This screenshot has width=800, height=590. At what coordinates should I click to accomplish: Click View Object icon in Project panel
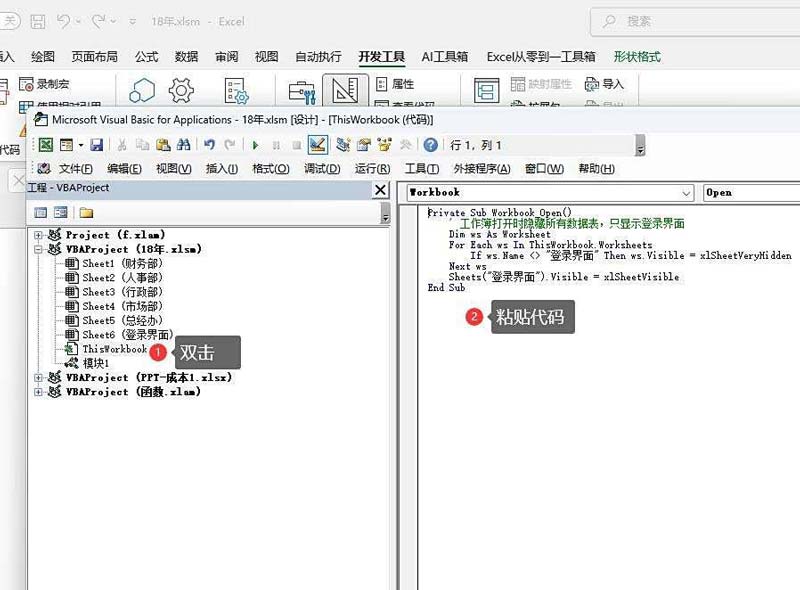(x=61, y=213)
